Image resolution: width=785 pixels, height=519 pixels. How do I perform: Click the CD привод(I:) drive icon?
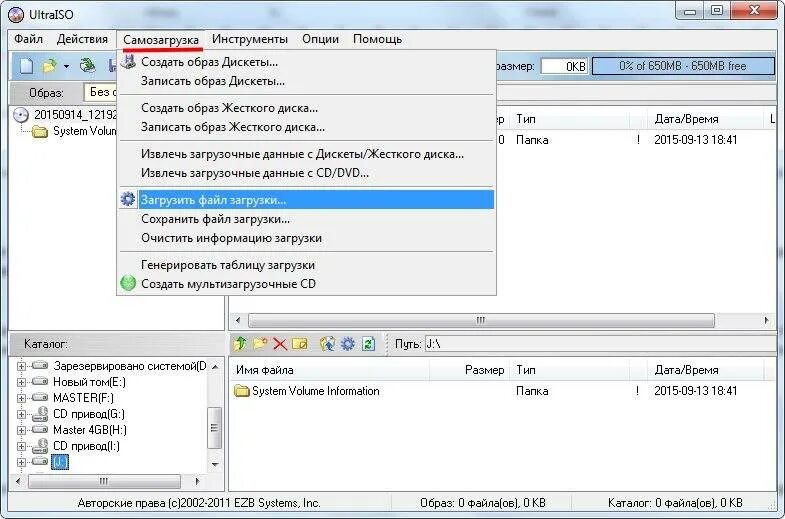tap(40, 446)
